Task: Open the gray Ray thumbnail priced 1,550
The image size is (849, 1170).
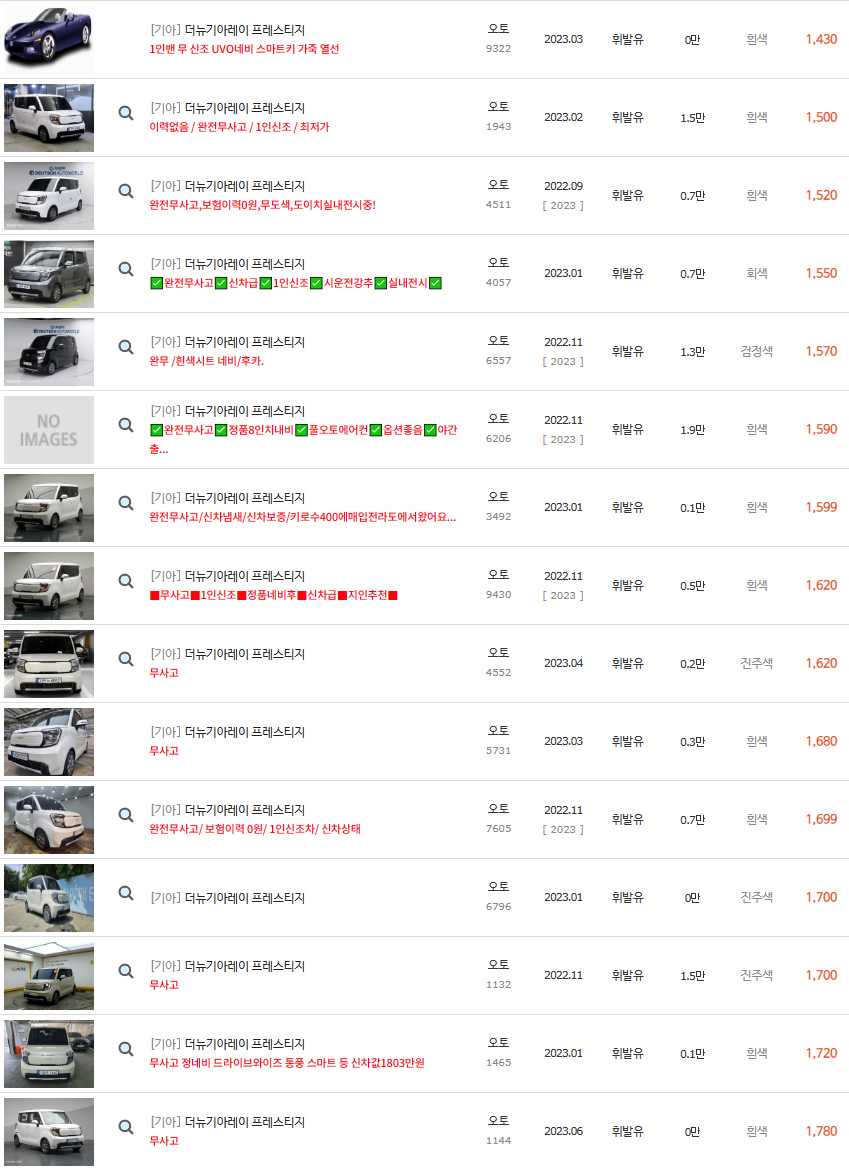Action: tap(49, 274)
